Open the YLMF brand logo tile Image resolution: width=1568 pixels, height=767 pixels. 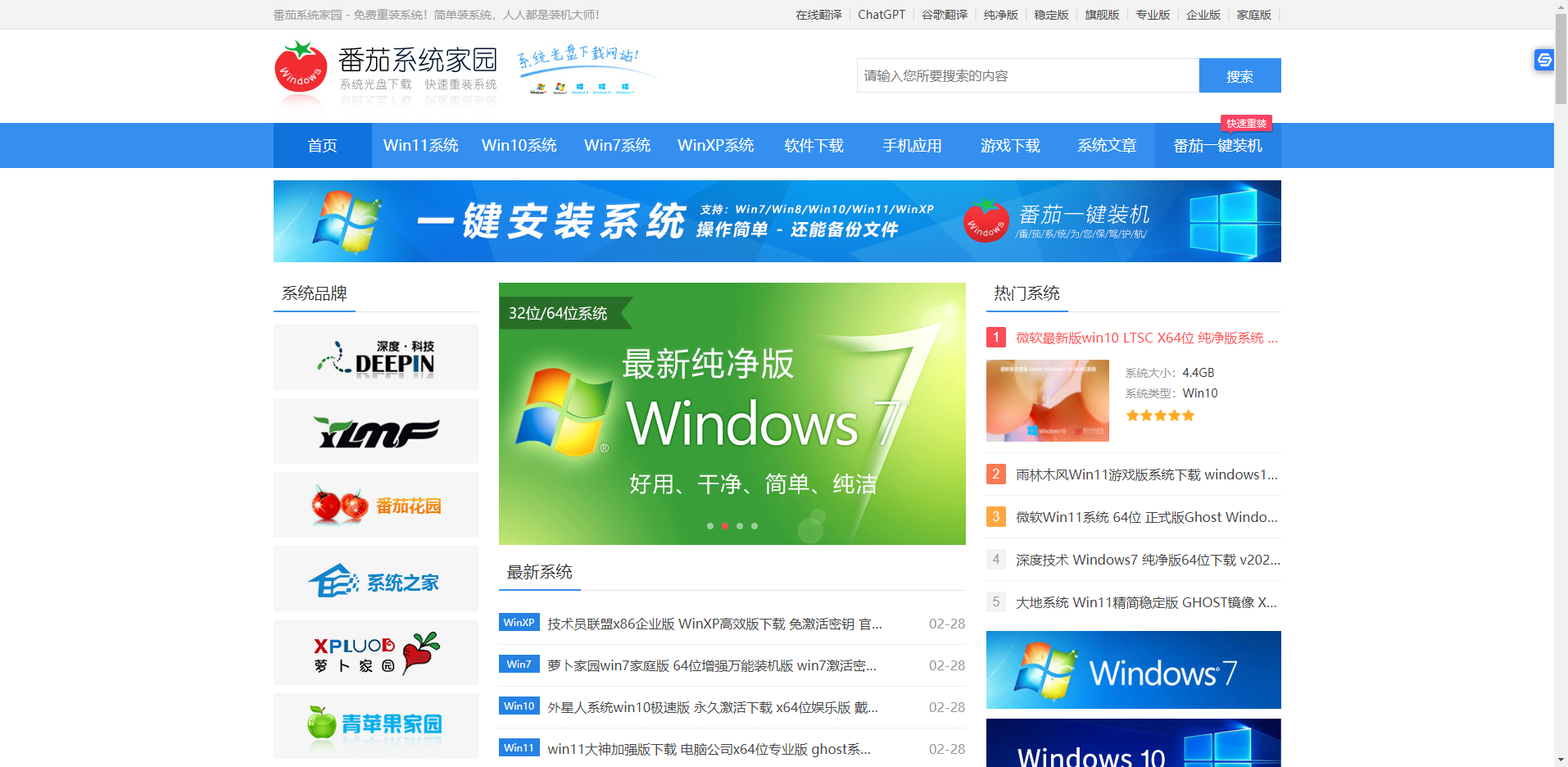tap(376, 431)
